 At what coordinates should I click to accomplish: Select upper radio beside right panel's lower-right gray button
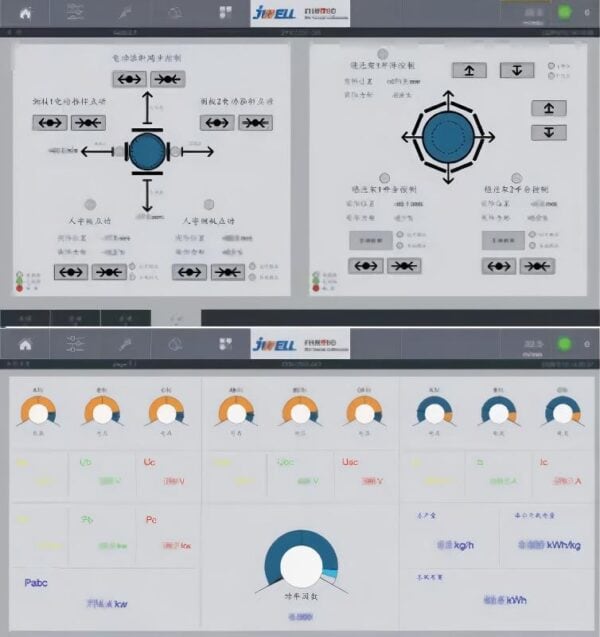pyautogui.click(x=532, y=234)
